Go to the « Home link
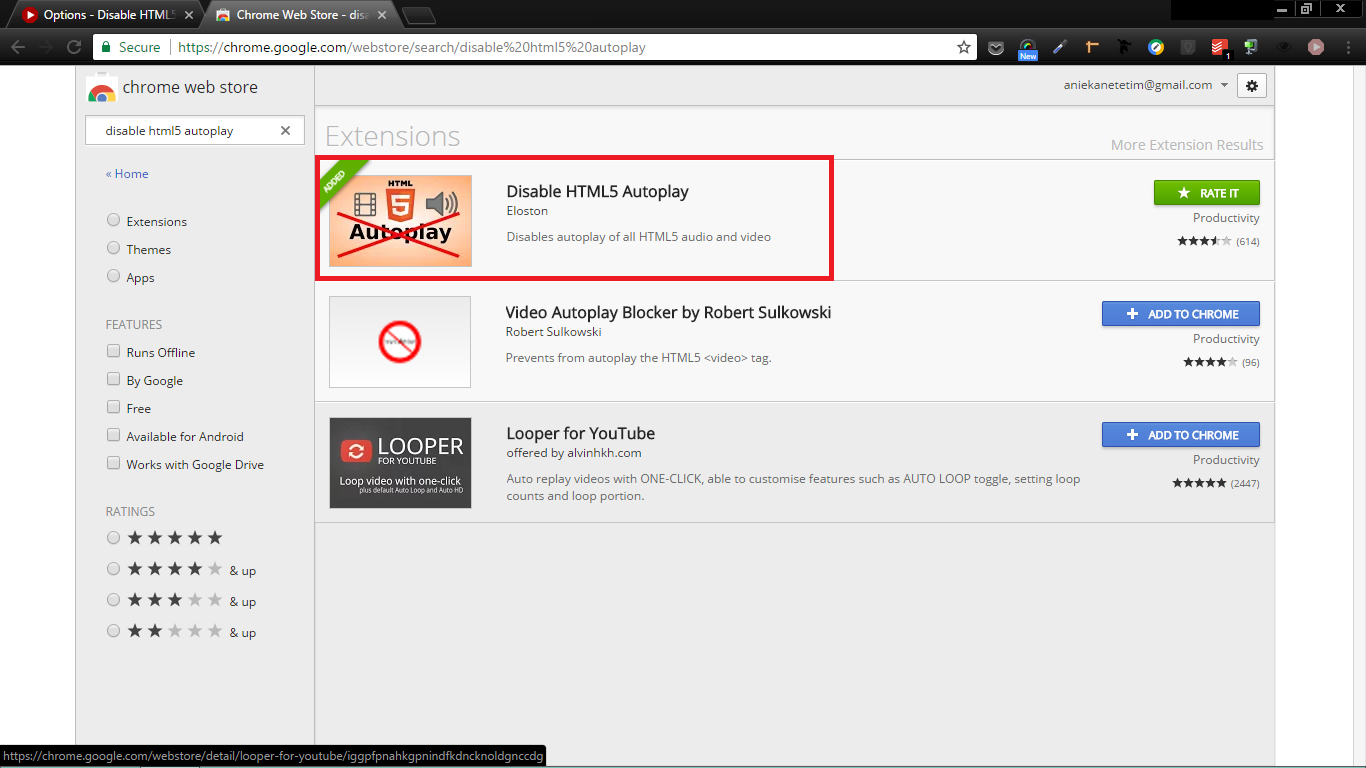Screen dimensions: 1366x768 click(127, 173)
